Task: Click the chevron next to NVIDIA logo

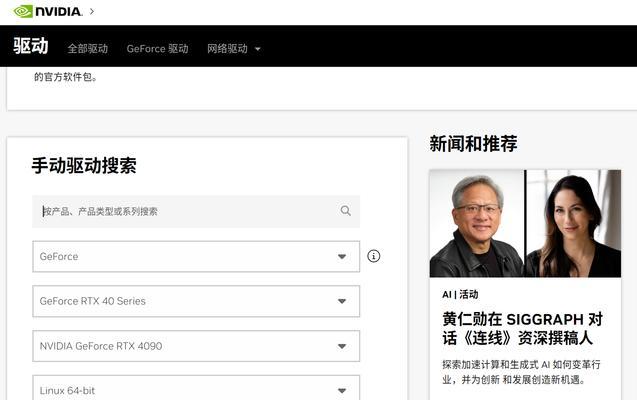Action: [92, 11]
